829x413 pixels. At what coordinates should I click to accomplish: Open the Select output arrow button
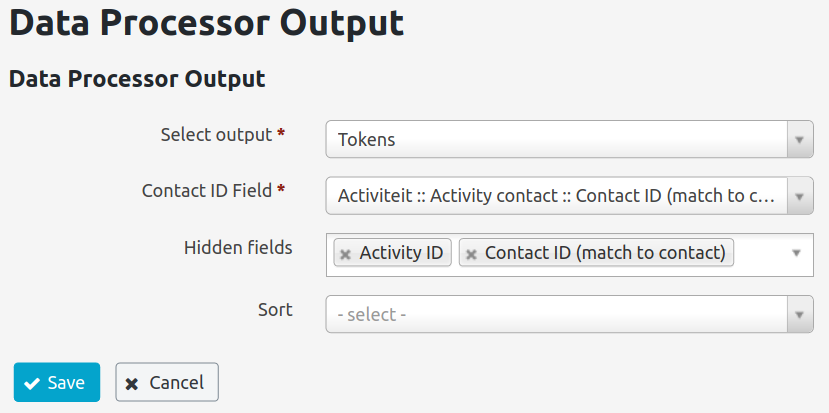(799, 140)
